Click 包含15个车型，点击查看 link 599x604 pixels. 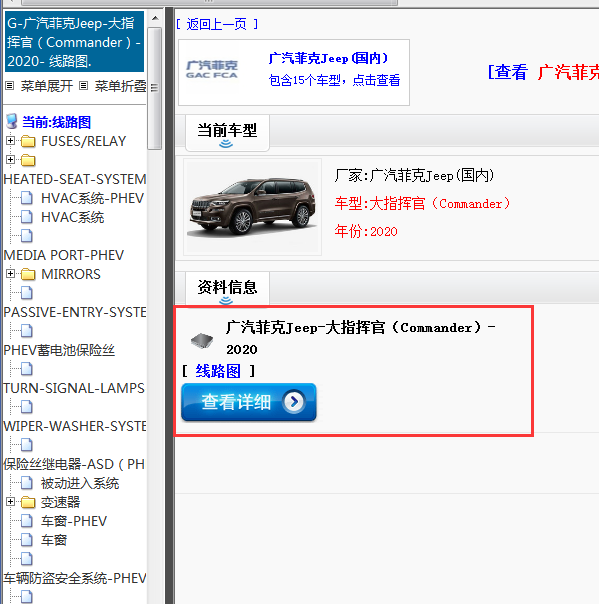pos(334,80)
